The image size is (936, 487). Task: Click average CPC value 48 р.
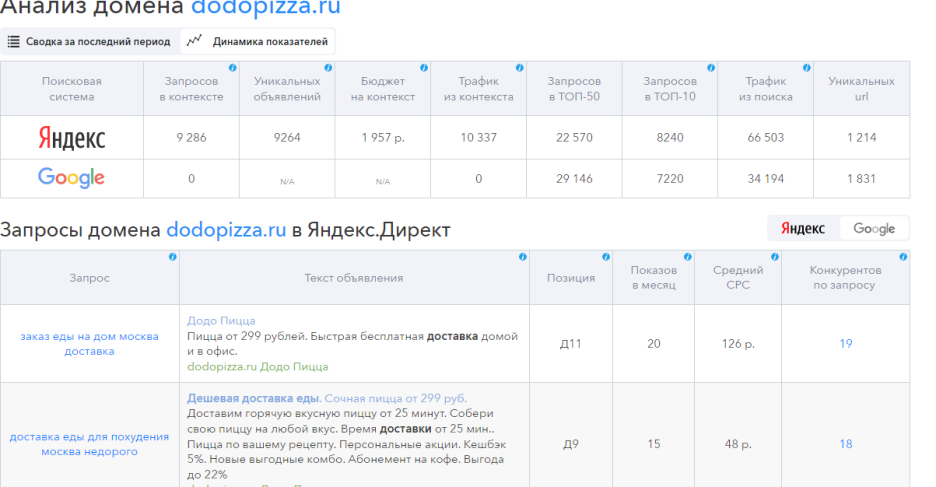click(x=738, y=444)
